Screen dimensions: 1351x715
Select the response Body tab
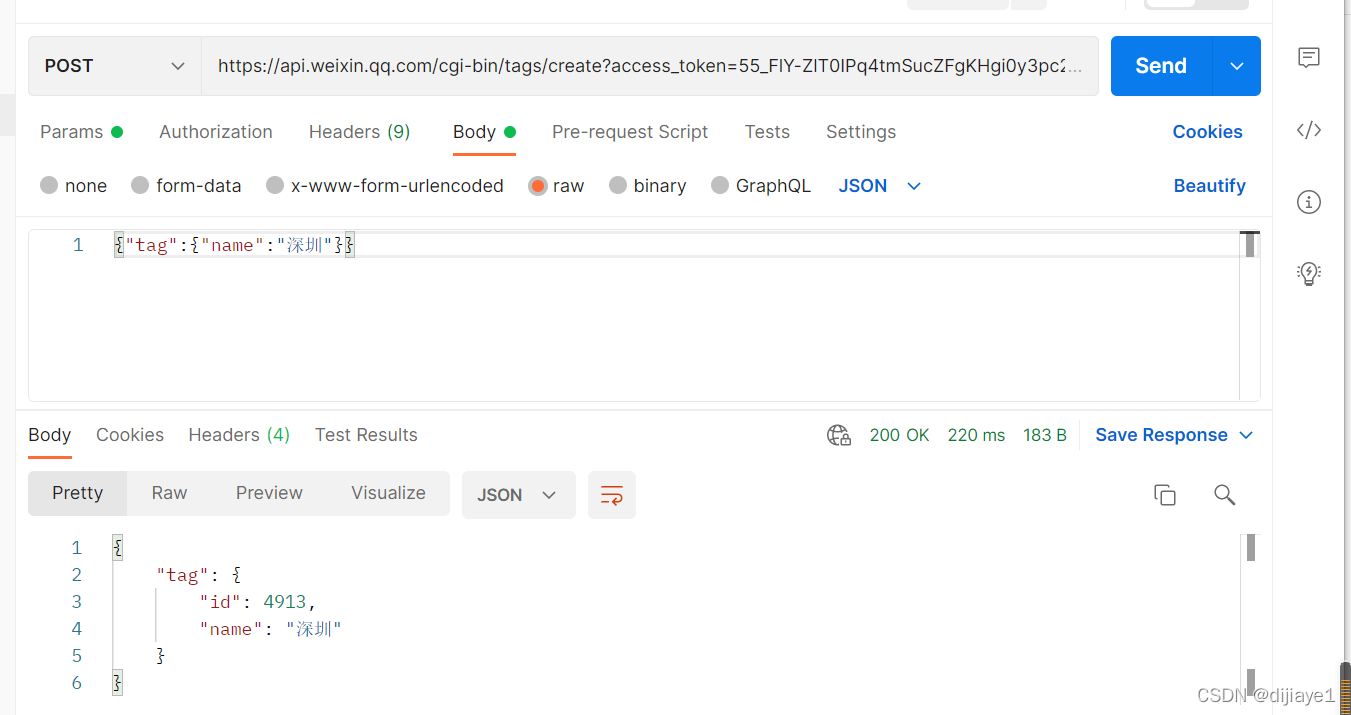50,435
